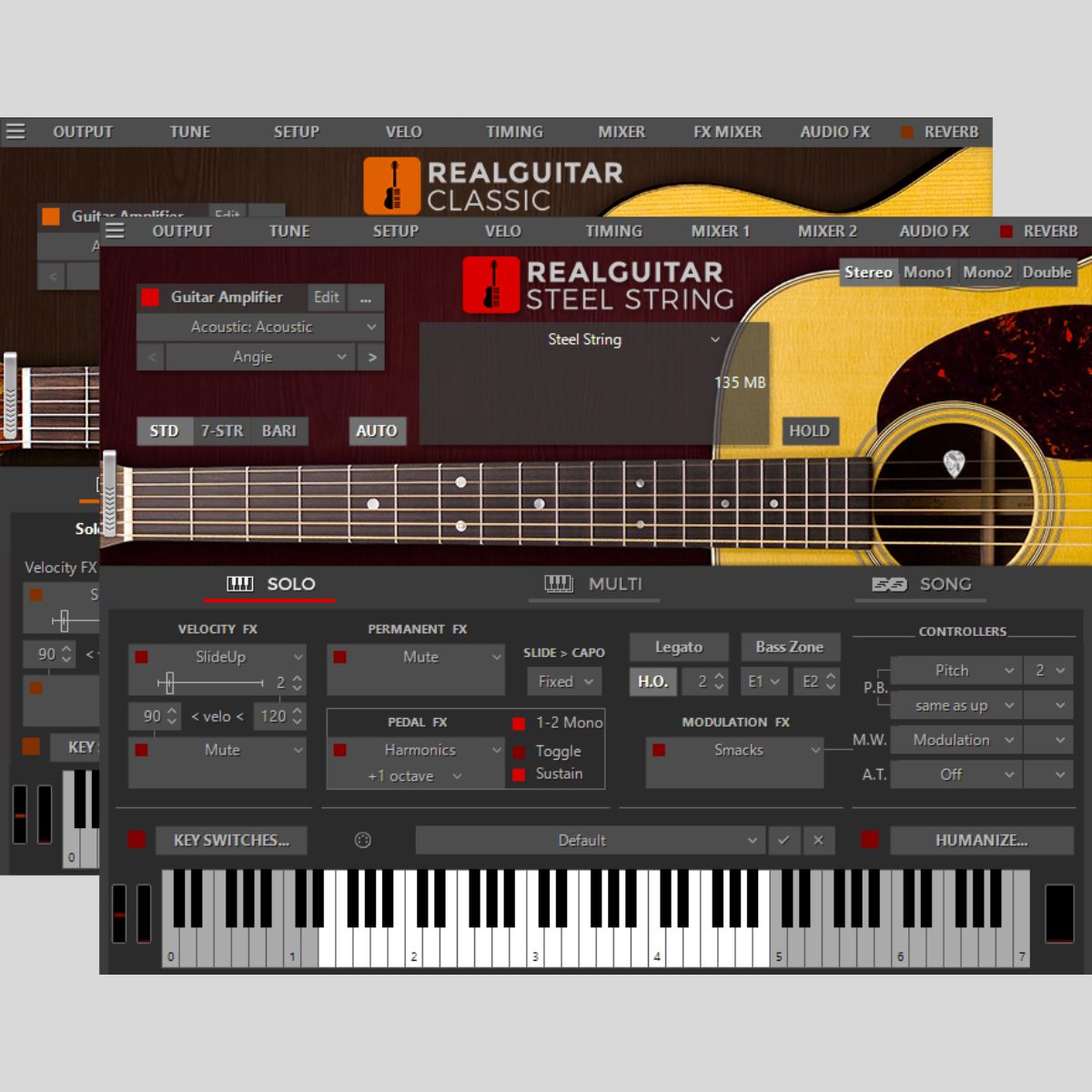Go to previous amplifier preset arrow
Image resolution: width=1092 pixels, height=1092 pixels.
152,357
